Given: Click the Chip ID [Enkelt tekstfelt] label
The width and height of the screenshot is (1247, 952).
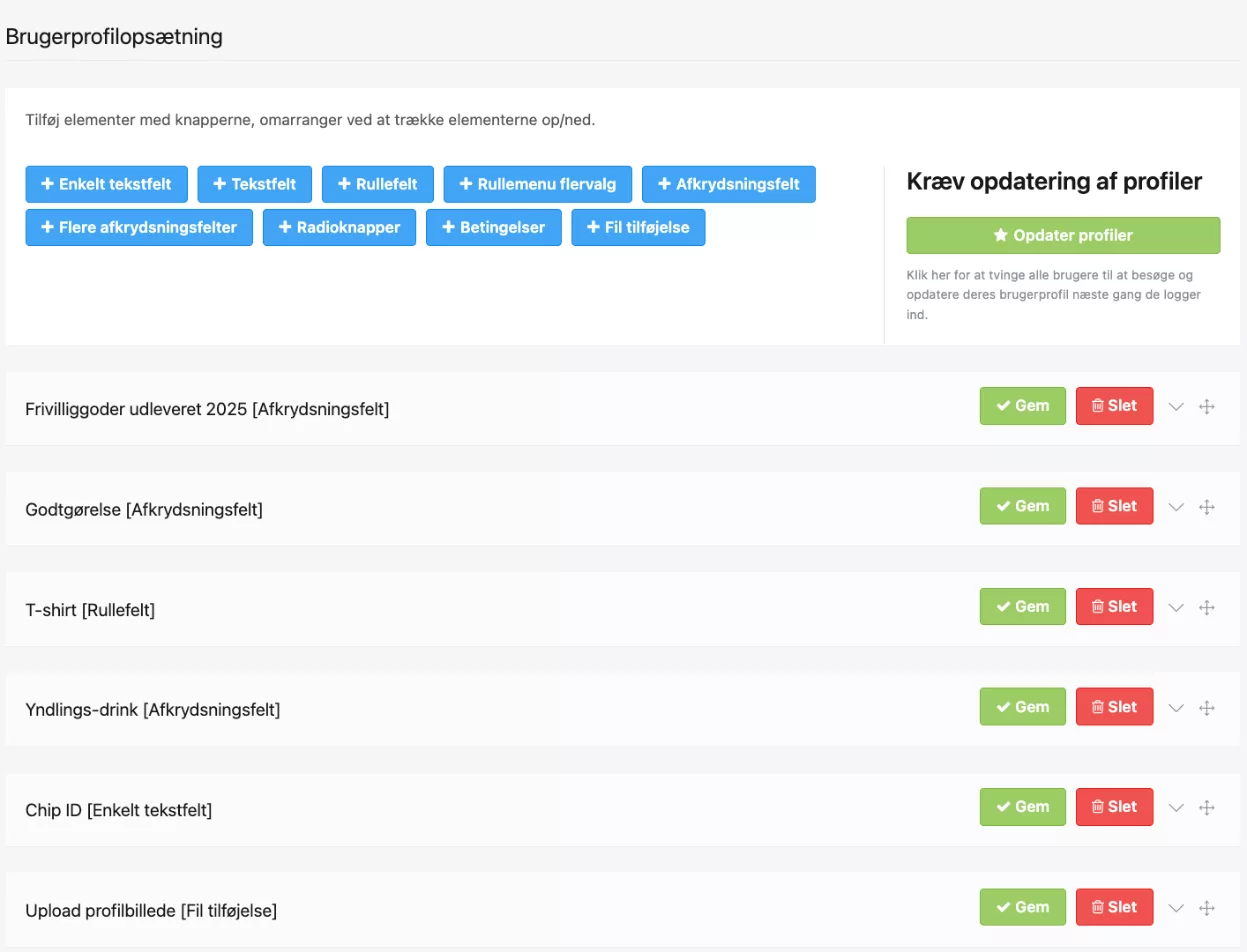Looking at the screenshot, I should coord(118,810).
